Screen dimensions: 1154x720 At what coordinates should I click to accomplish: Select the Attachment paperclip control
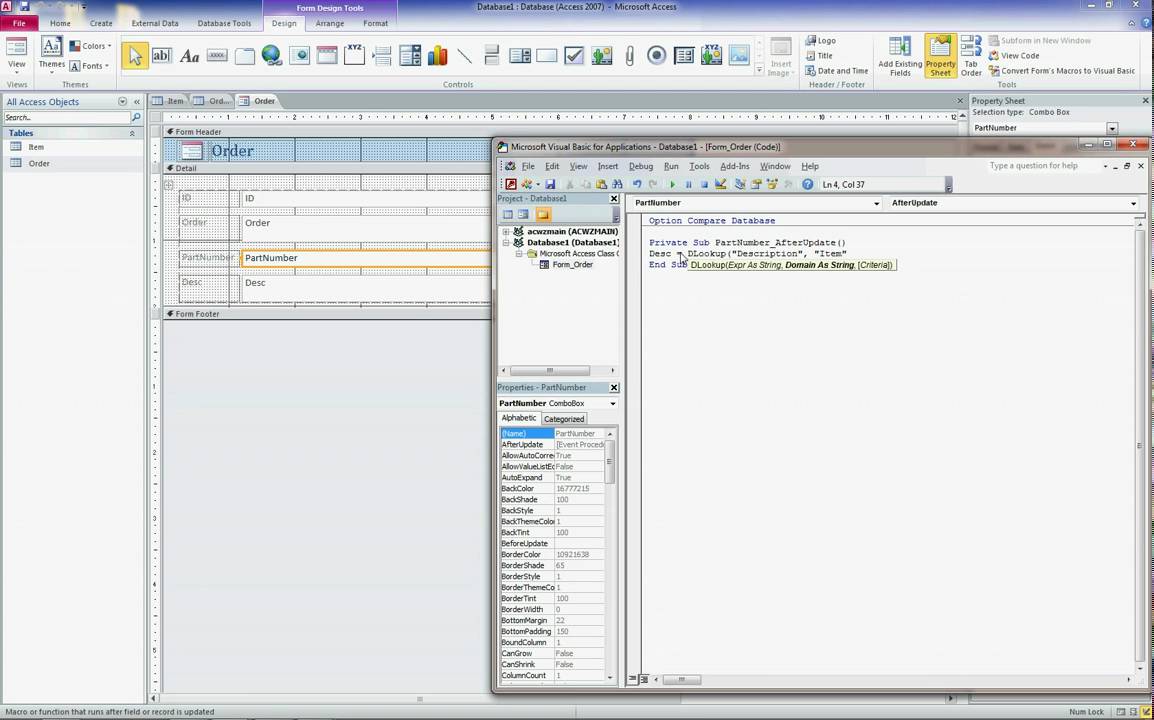click(x=629, y=55)
